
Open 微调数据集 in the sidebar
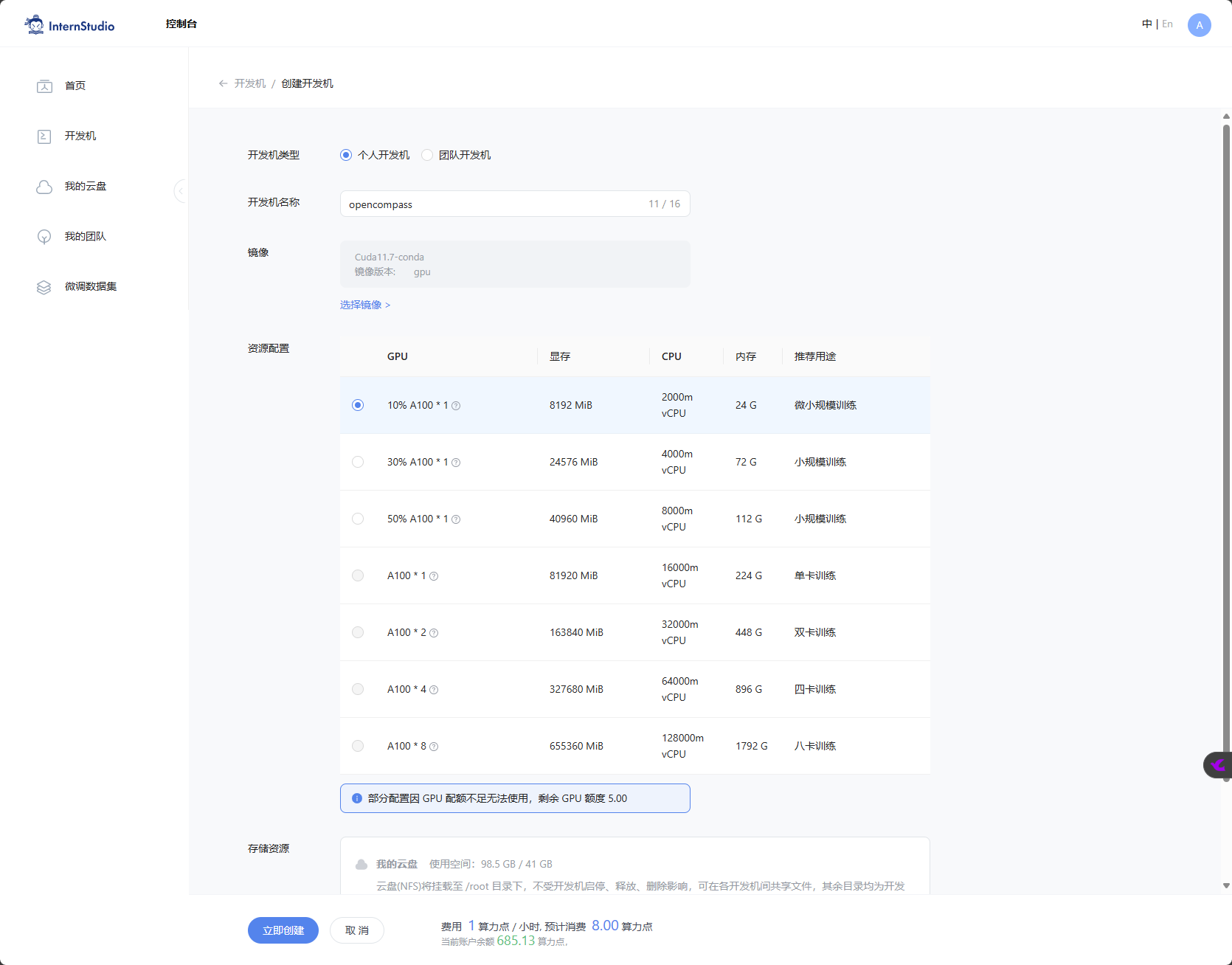coord(91,286)
